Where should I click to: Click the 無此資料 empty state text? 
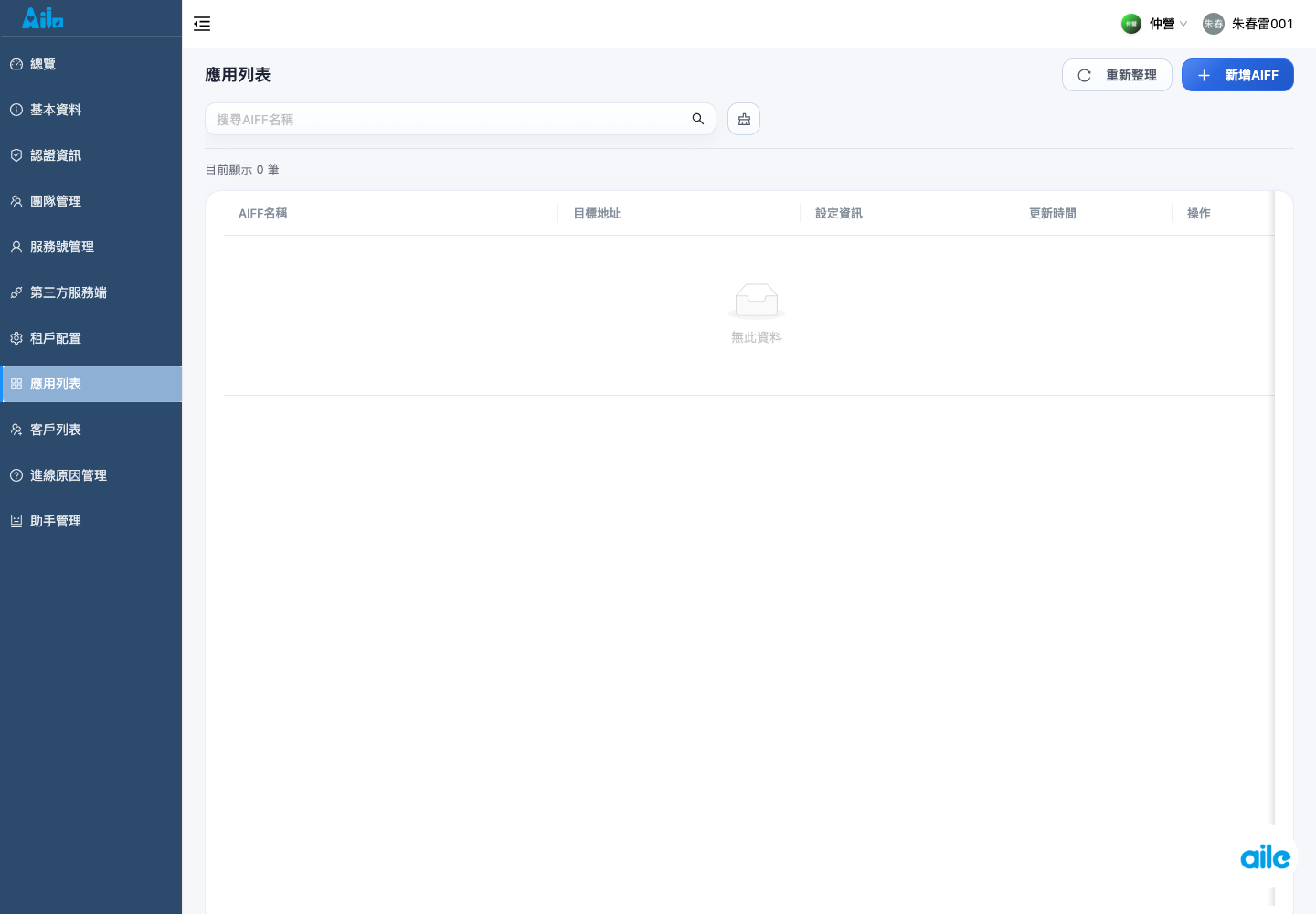coord(757,337)
